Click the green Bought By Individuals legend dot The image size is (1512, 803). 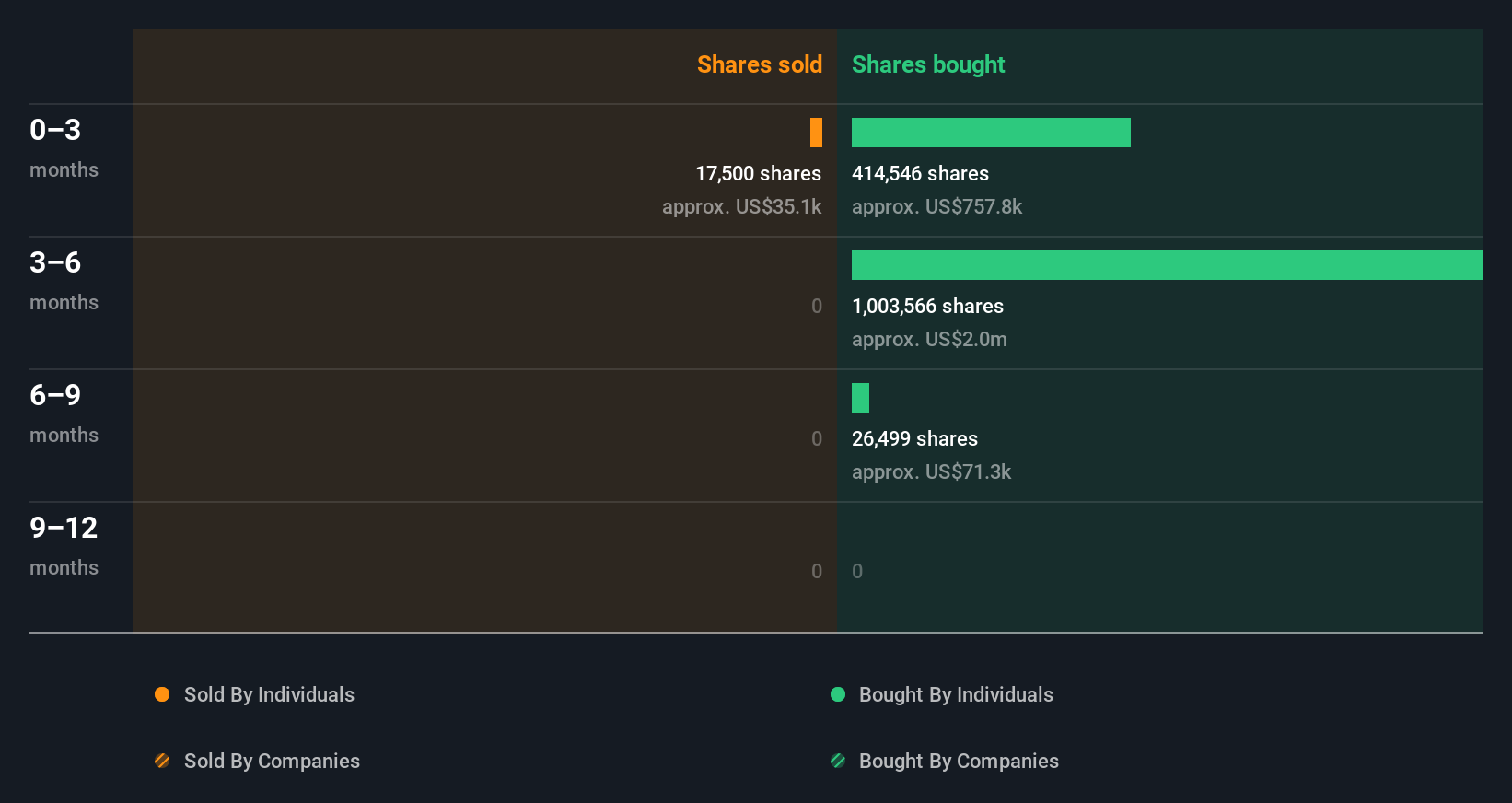838,694
